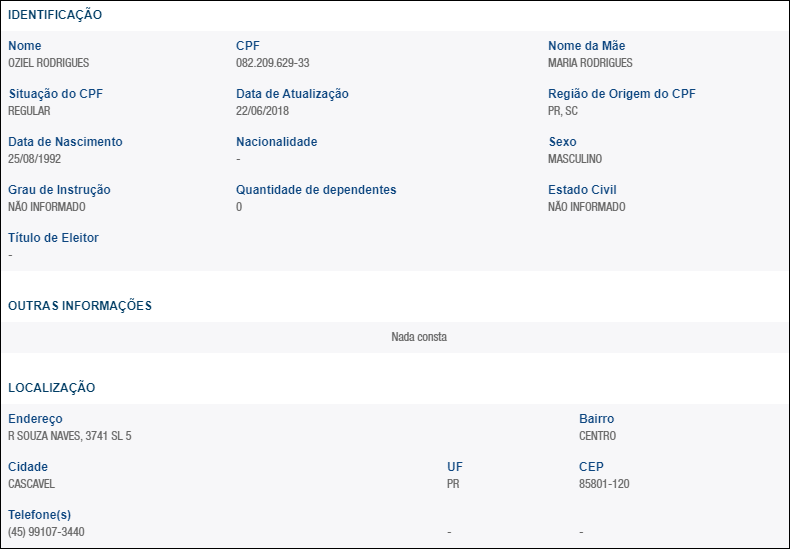Screen dimensions: 790x549
Task: Click the Nacionalidade label
Action: coord(276,142)
